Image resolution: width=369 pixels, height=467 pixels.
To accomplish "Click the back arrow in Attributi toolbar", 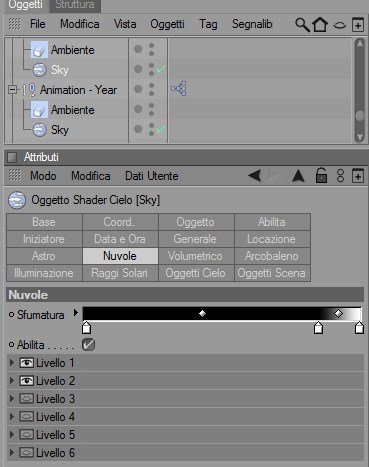I will (255, 175).
